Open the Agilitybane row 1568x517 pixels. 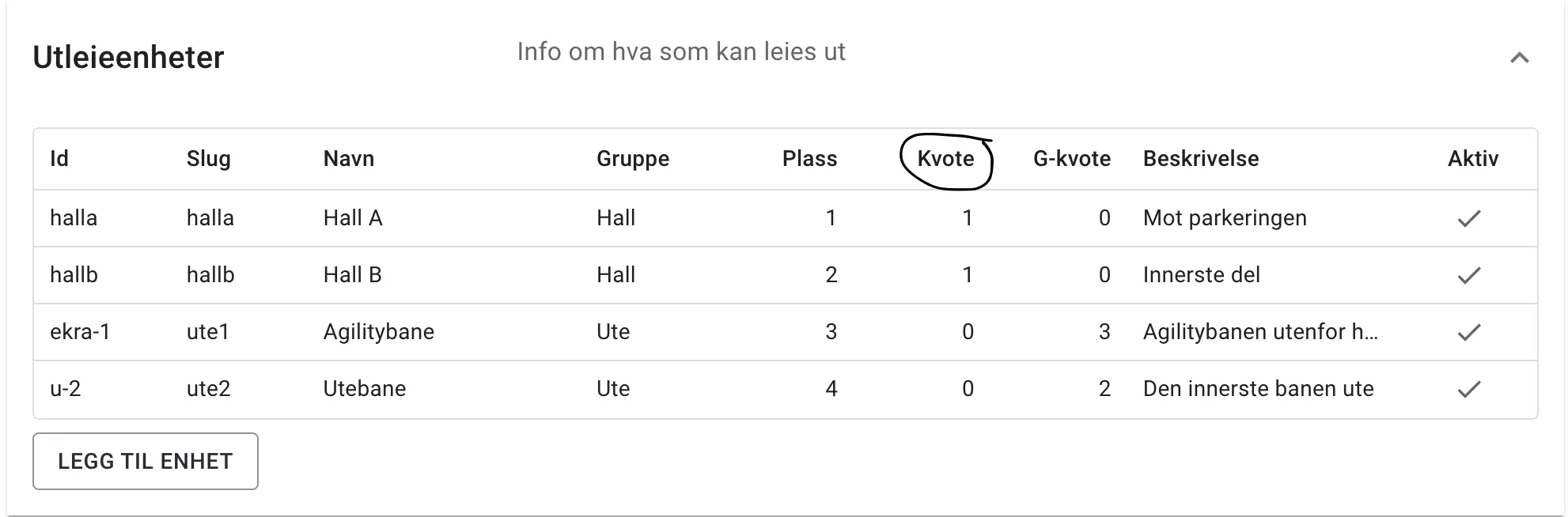click(x=378, y=332)
